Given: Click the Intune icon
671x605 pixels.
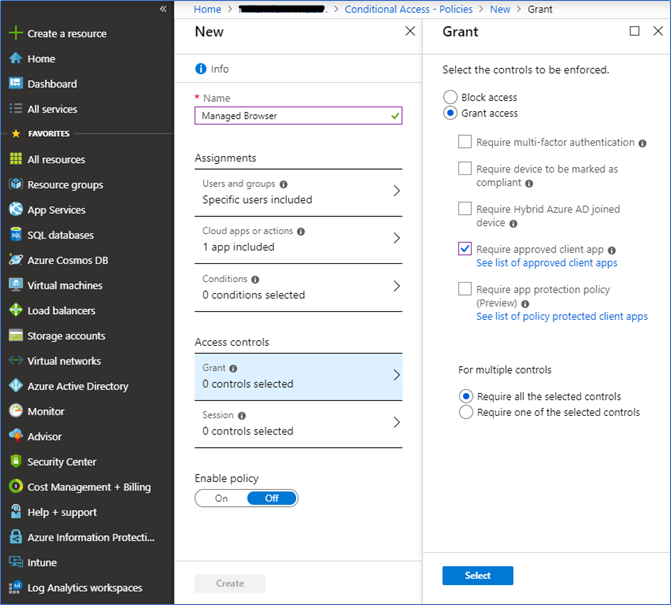Looking at the screenshot, I should click(x=16, y=562).
